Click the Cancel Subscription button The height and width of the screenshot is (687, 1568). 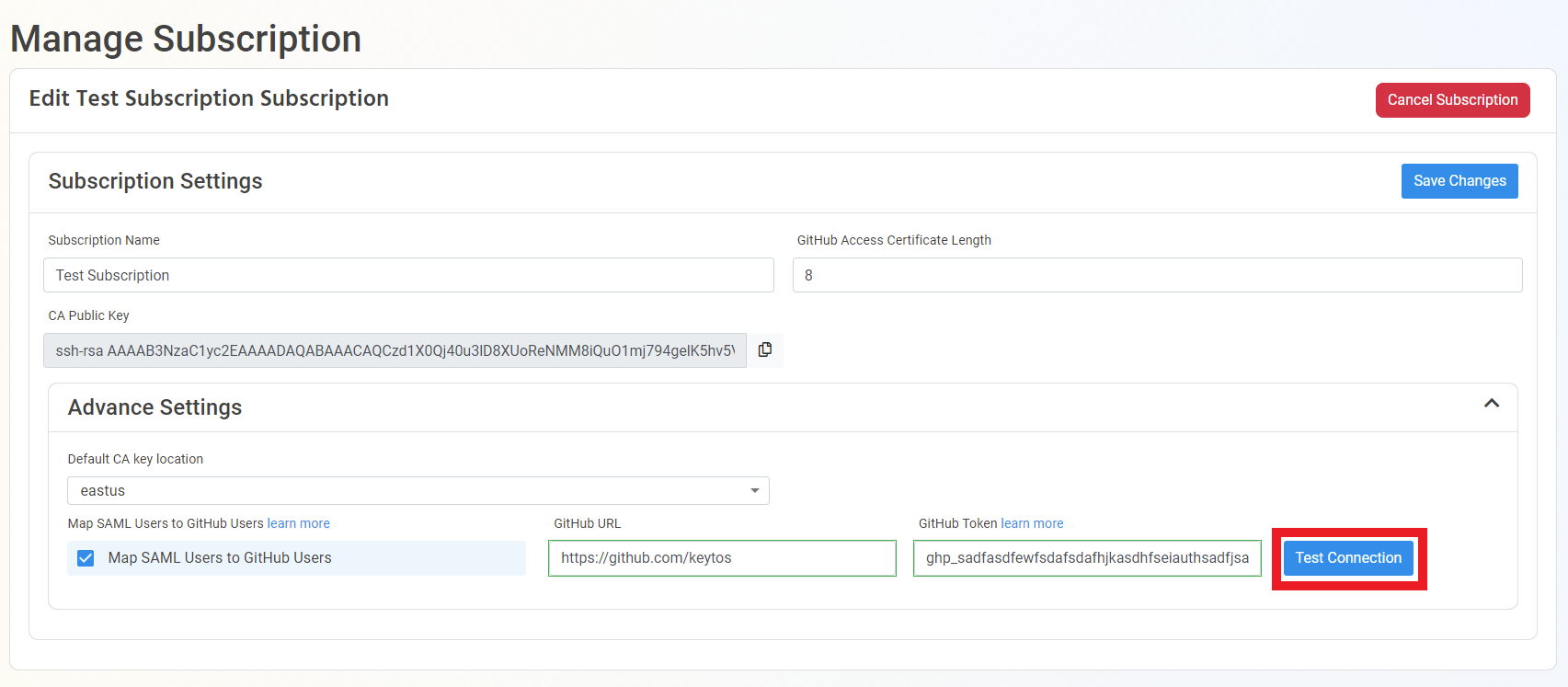(x=1452, y=100)
